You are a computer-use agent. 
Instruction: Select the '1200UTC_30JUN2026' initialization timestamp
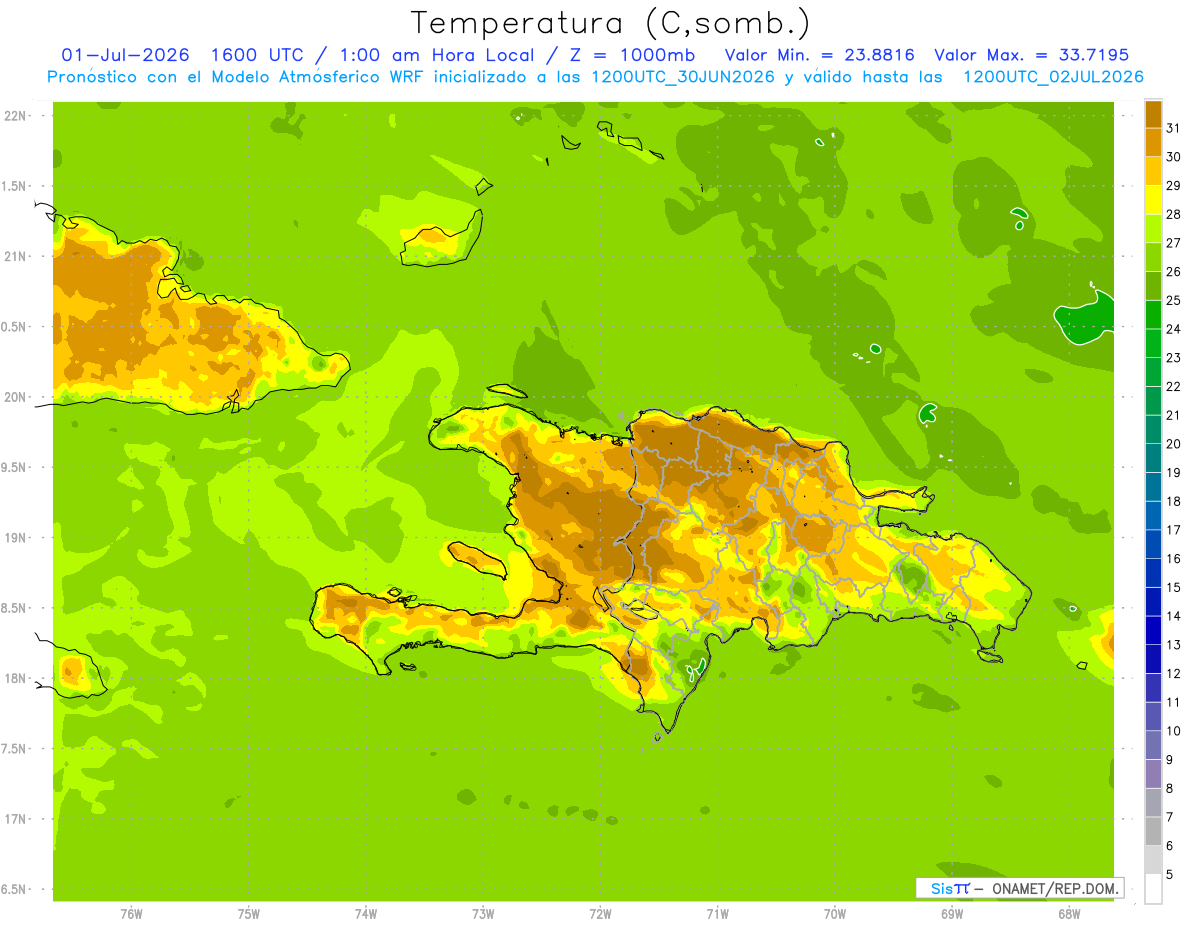point(684,77)
